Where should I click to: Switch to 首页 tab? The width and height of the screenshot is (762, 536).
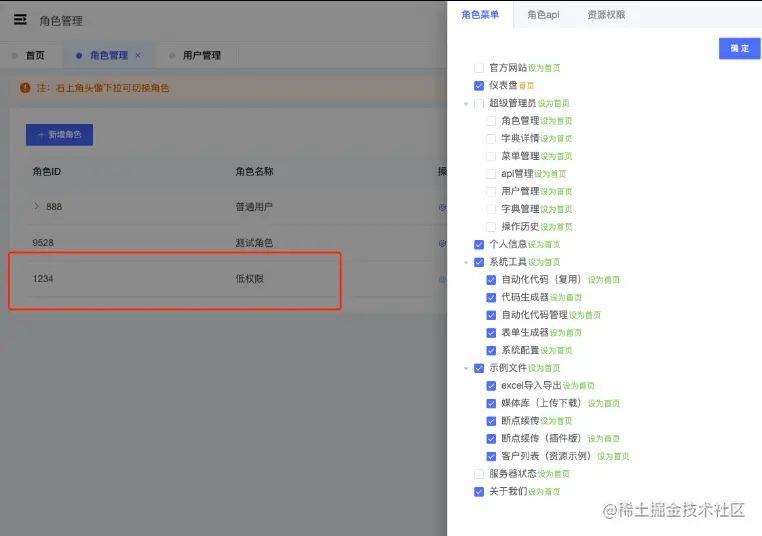[35, 55]
